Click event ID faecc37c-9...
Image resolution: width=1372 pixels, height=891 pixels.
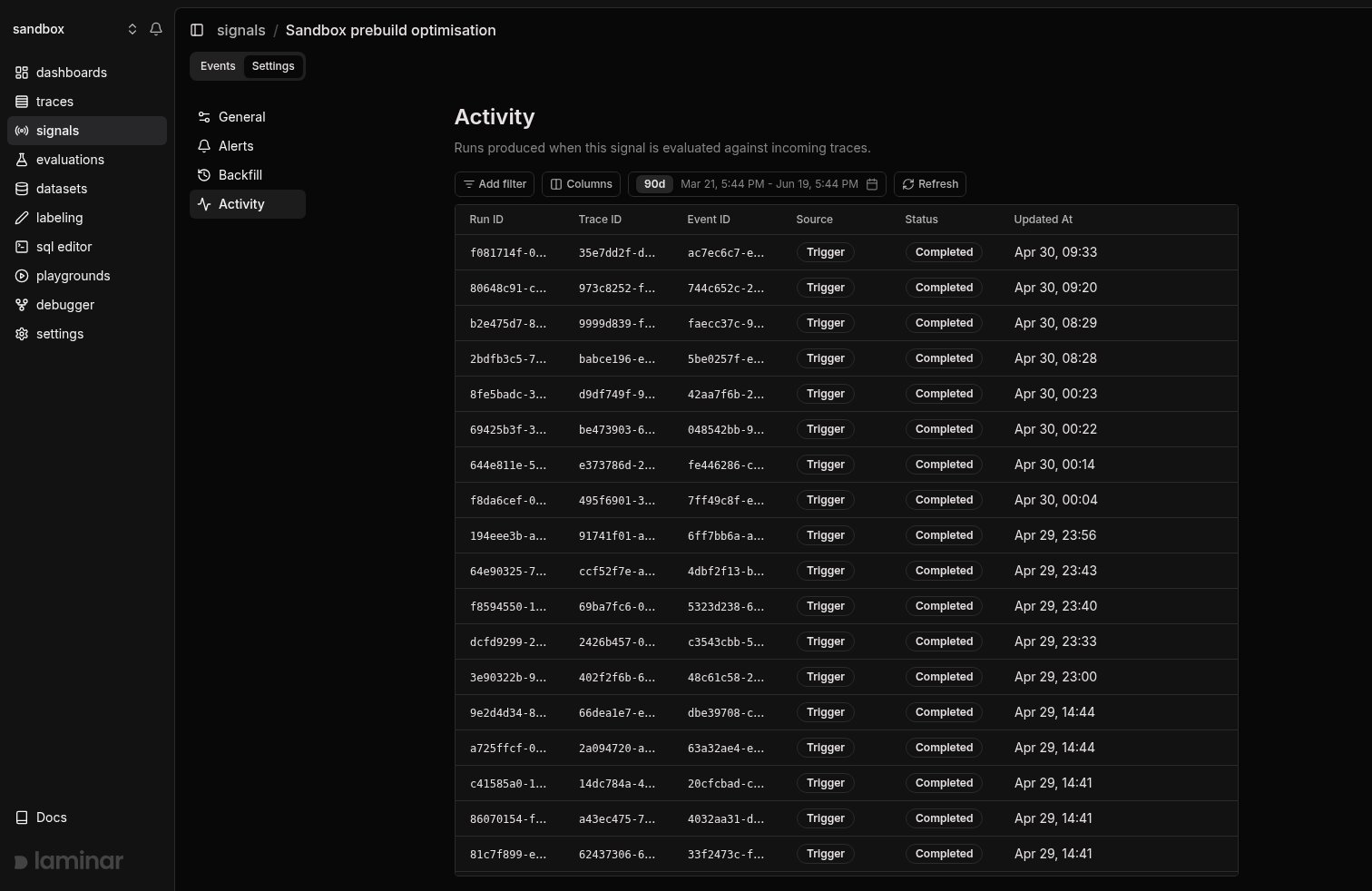[726, 324]
